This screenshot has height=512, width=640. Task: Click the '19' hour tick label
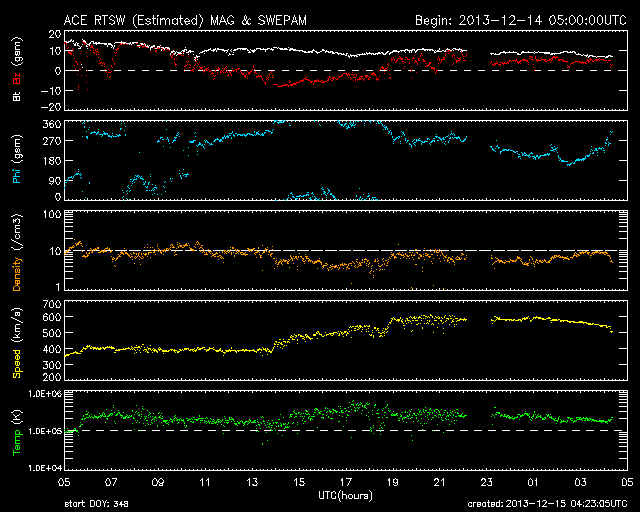tap(393, 482)
